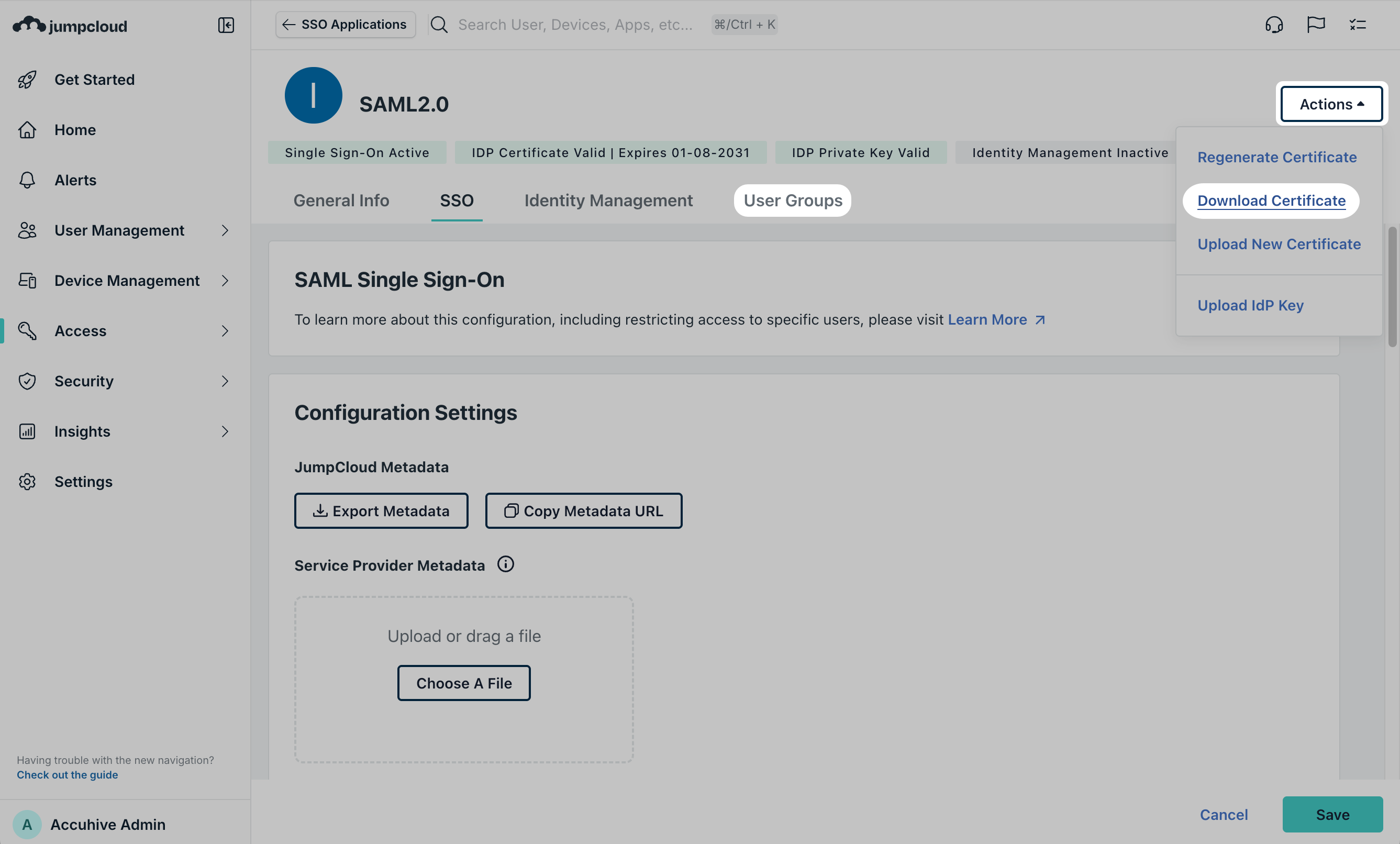Select Upload IdP Key menu item
Image resolution: width=1400 pixels, height=844 pixels.
coord(1251,305)
